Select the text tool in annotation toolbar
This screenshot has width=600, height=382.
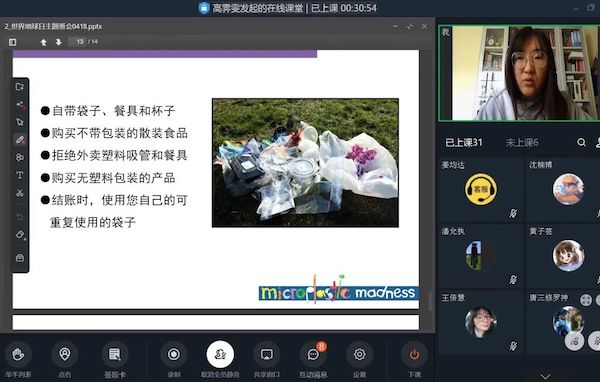[x=20, y=175]
